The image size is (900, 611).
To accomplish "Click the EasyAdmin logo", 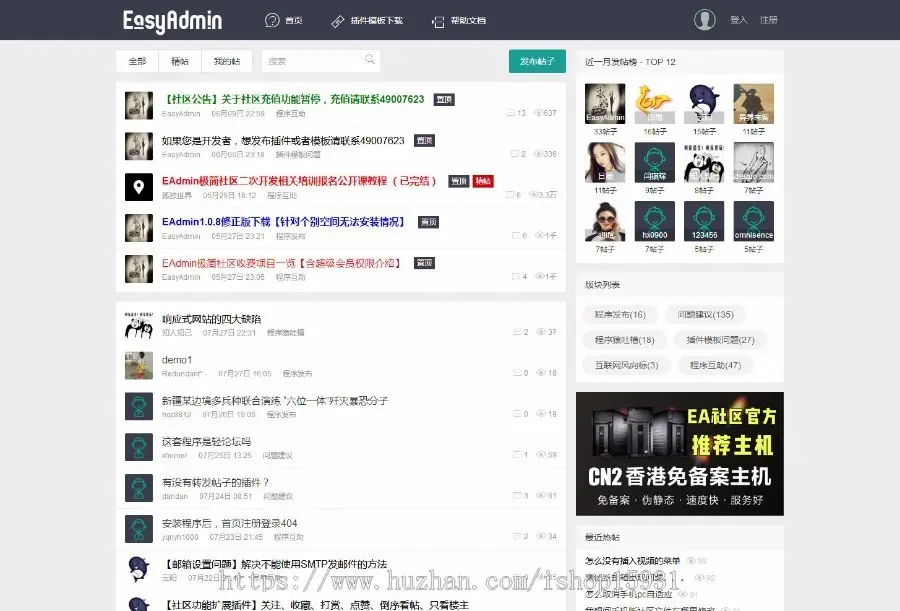I will click(x=172, y=20).
